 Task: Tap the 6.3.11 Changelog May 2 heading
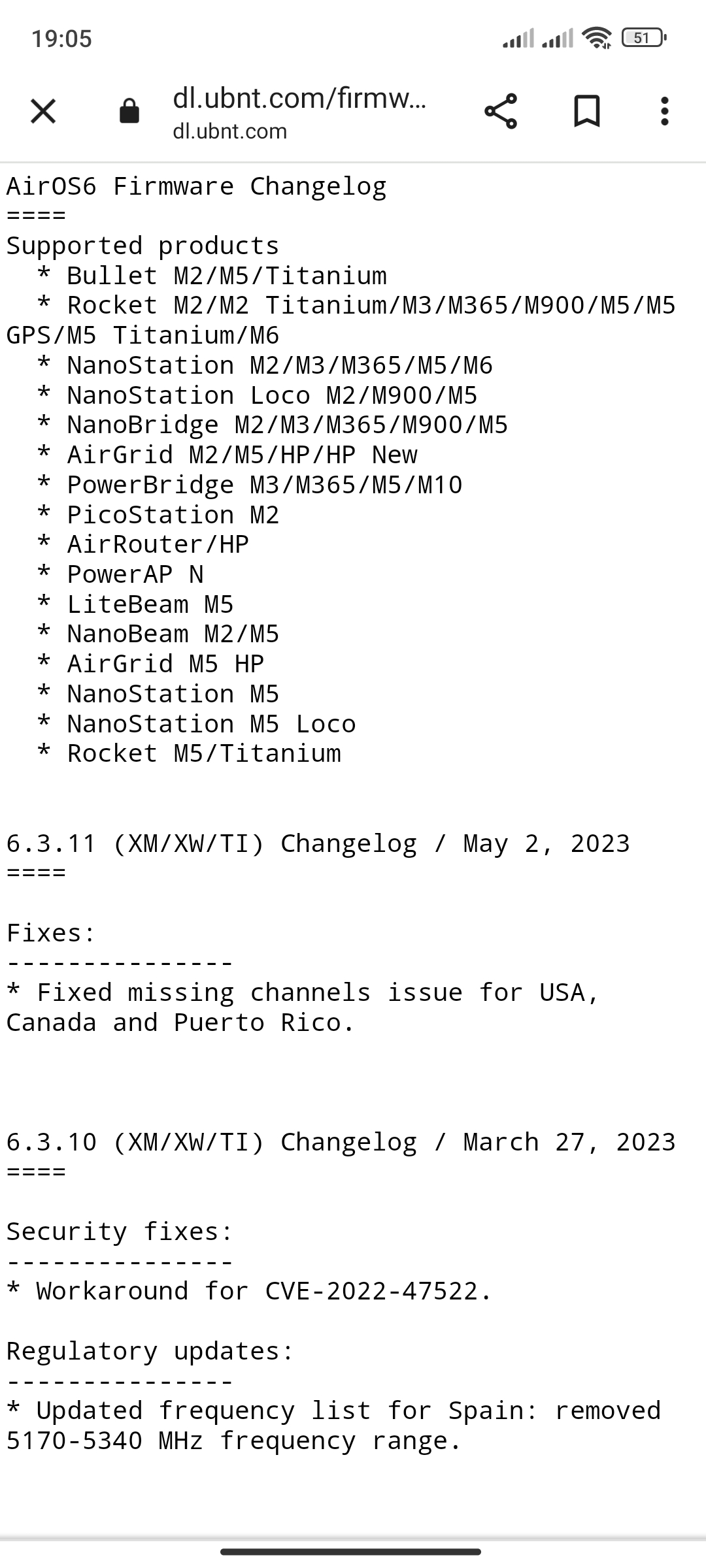318,844
